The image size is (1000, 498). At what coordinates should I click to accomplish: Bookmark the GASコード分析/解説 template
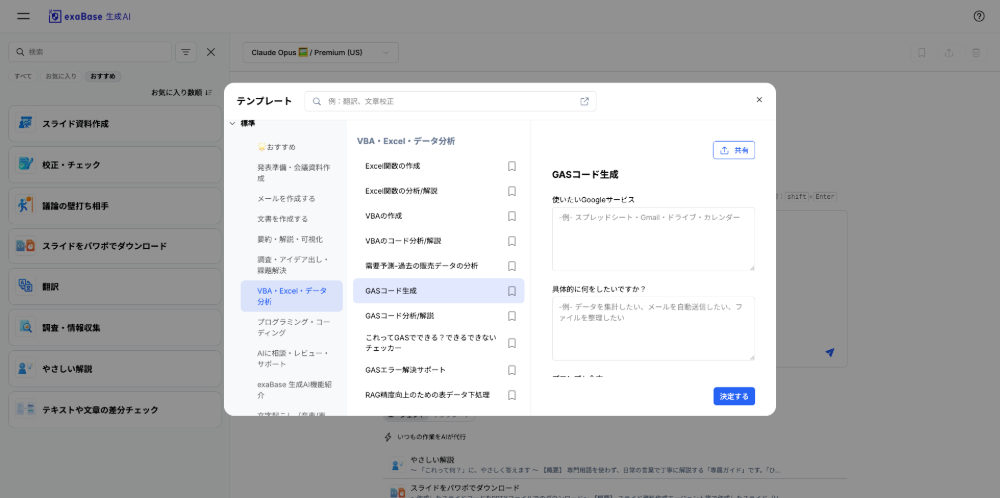point(511,316)
